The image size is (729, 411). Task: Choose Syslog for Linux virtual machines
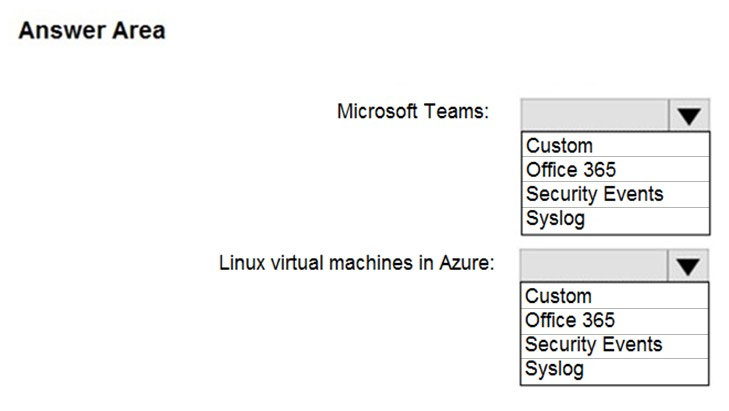(615, 371)
